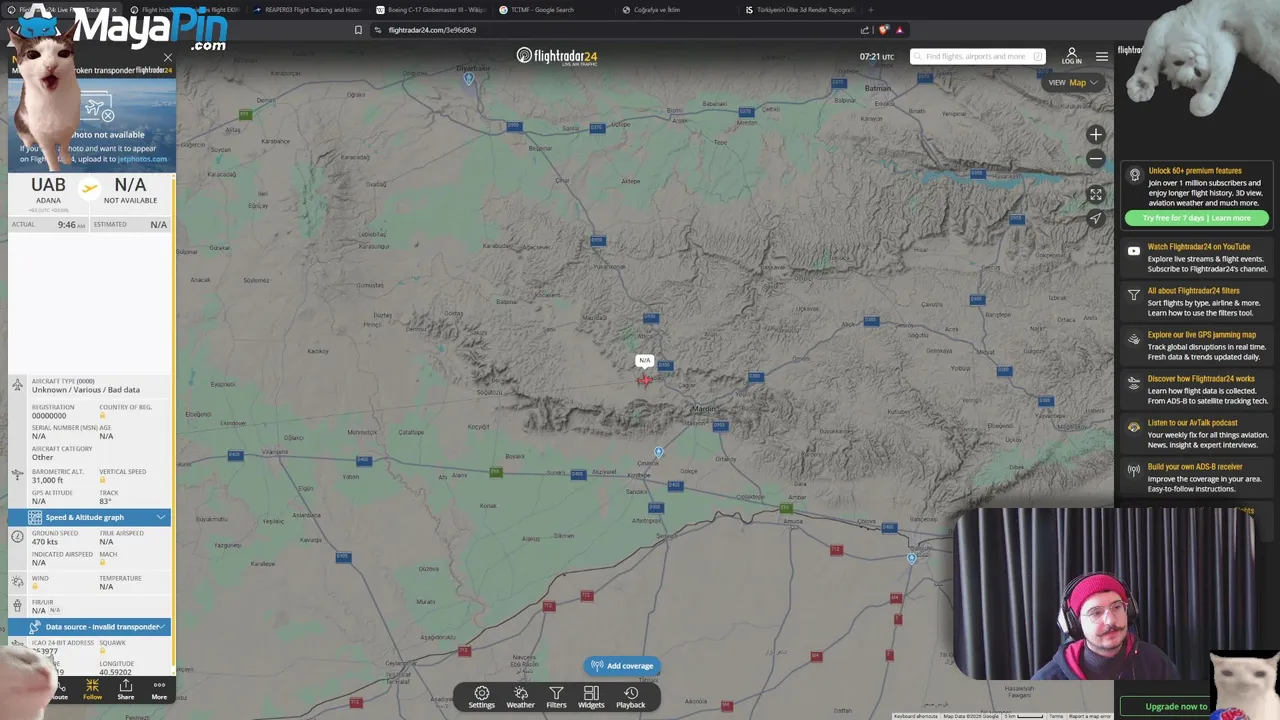The height and width of the screenshot is (720, 1280).
Task: Click the vertical speed lock icon
Action: [102, 480]
